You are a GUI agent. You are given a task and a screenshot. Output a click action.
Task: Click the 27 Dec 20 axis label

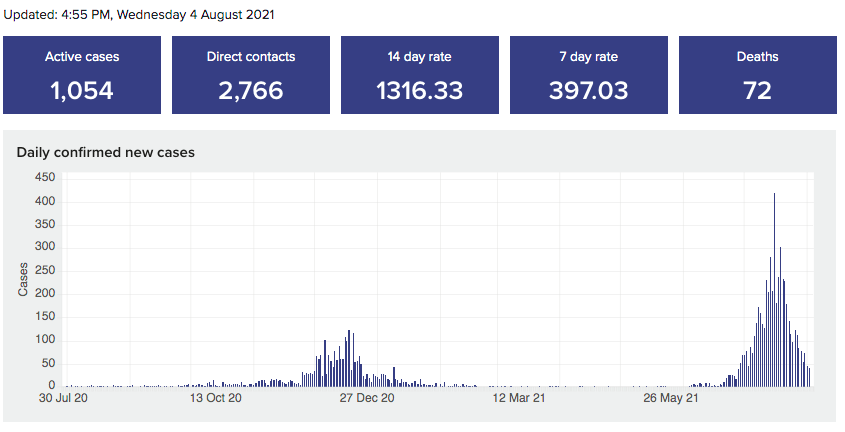pyautogui.click(x=366, y=398)
